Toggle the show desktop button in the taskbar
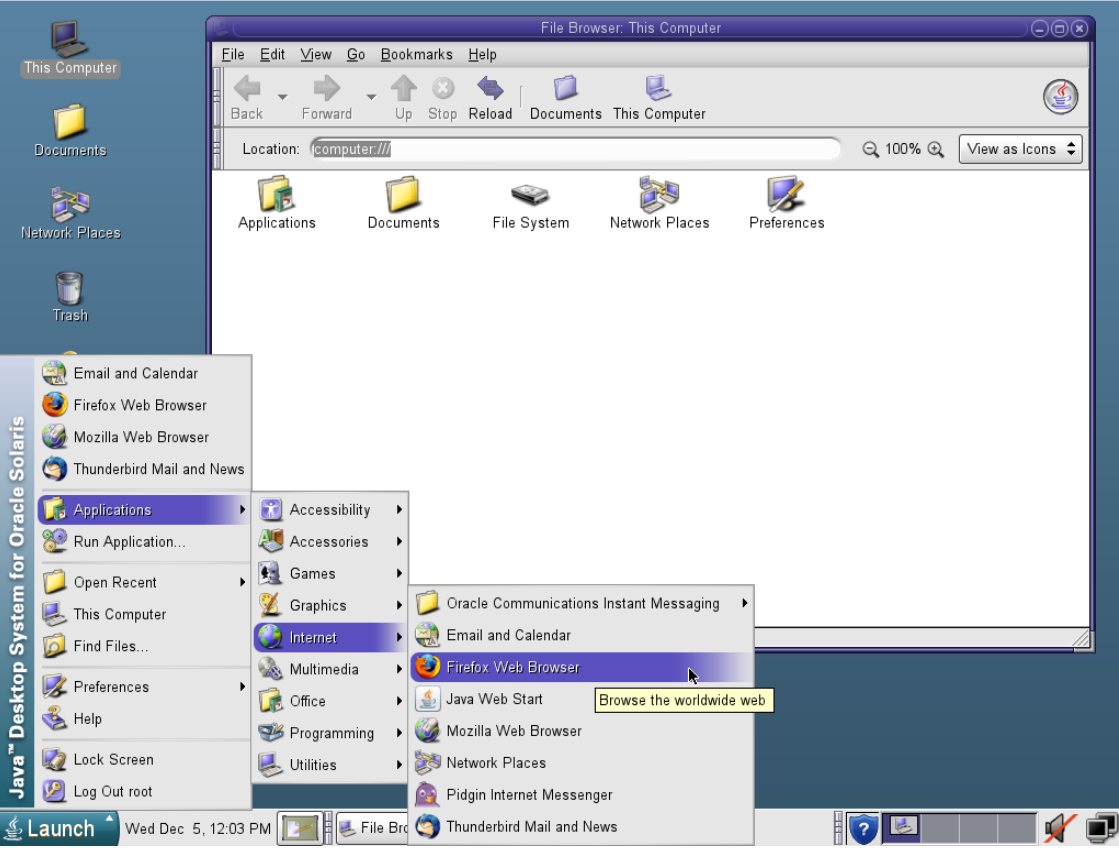Screen dimensions: 1119x848 click(x=299, y=828)
